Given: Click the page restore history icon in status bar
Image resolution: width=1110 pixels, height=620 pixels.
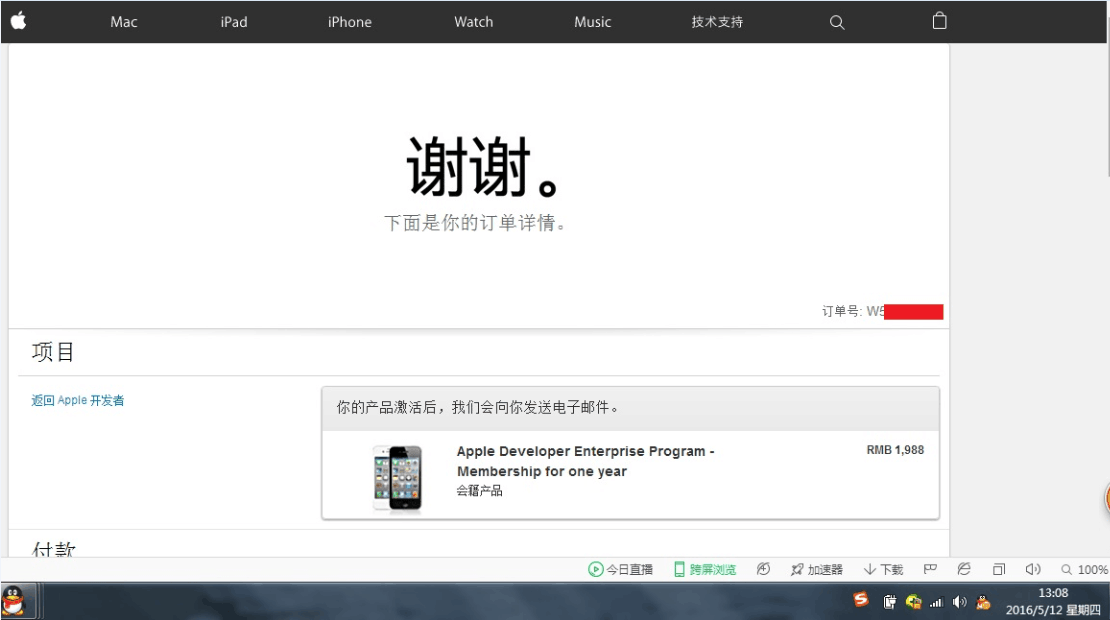Looking at the screenshot, I should point(763,569).
